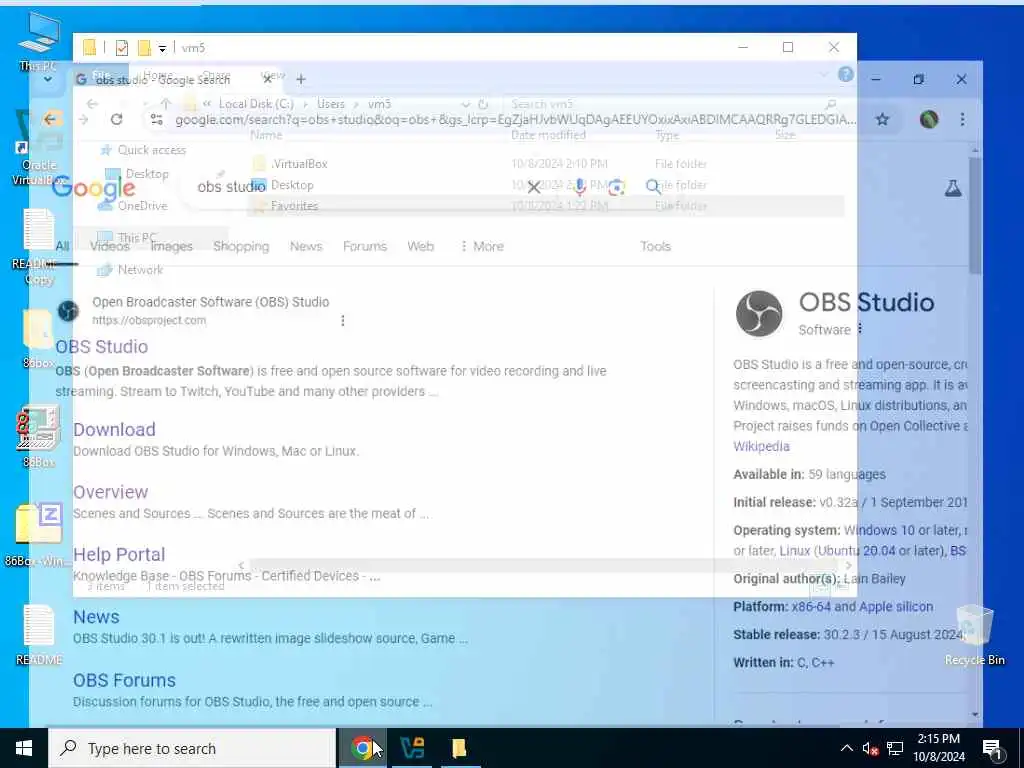The height and width of the screenshot is (768, 1024).
Task: Open options dots beside OBS Studio Software panel
Action: point(859,328)
